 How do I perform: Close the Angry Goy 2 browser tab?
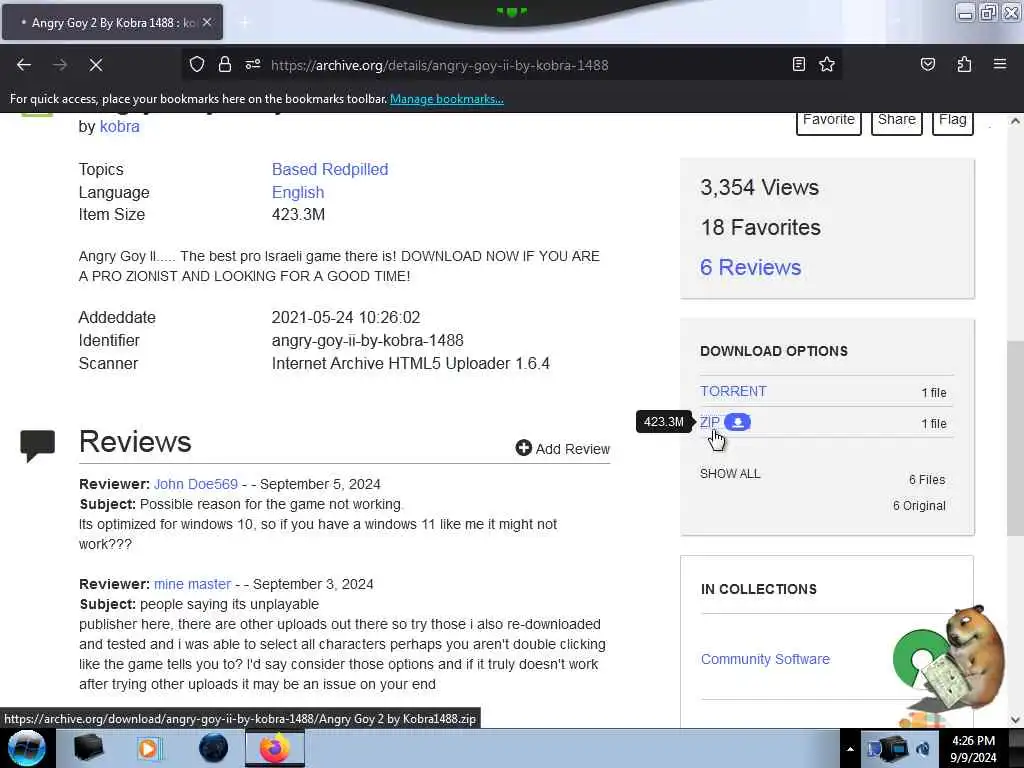[x=206, y=22]
